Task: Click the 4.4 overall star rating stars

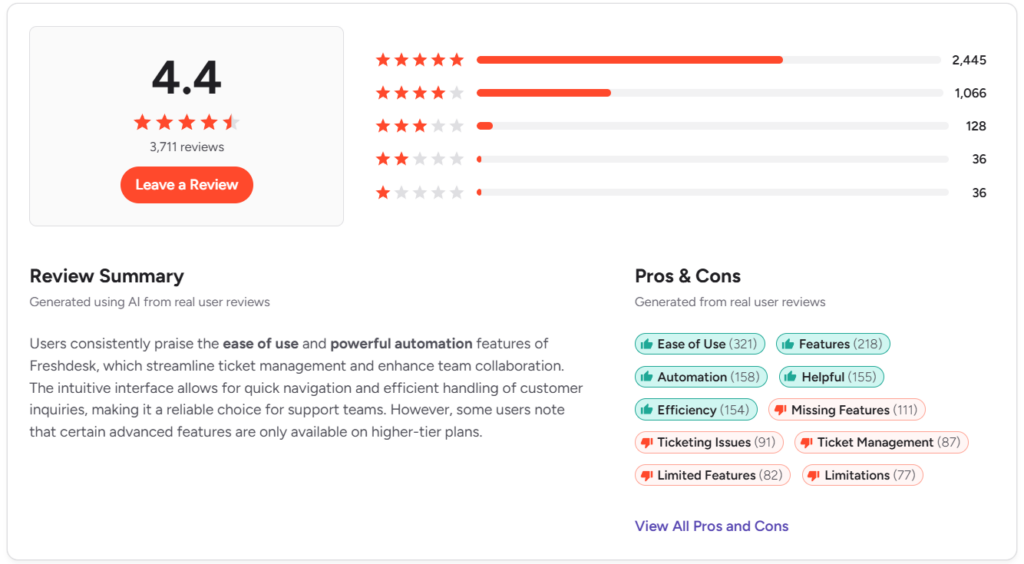Action: tap(187, 122)
